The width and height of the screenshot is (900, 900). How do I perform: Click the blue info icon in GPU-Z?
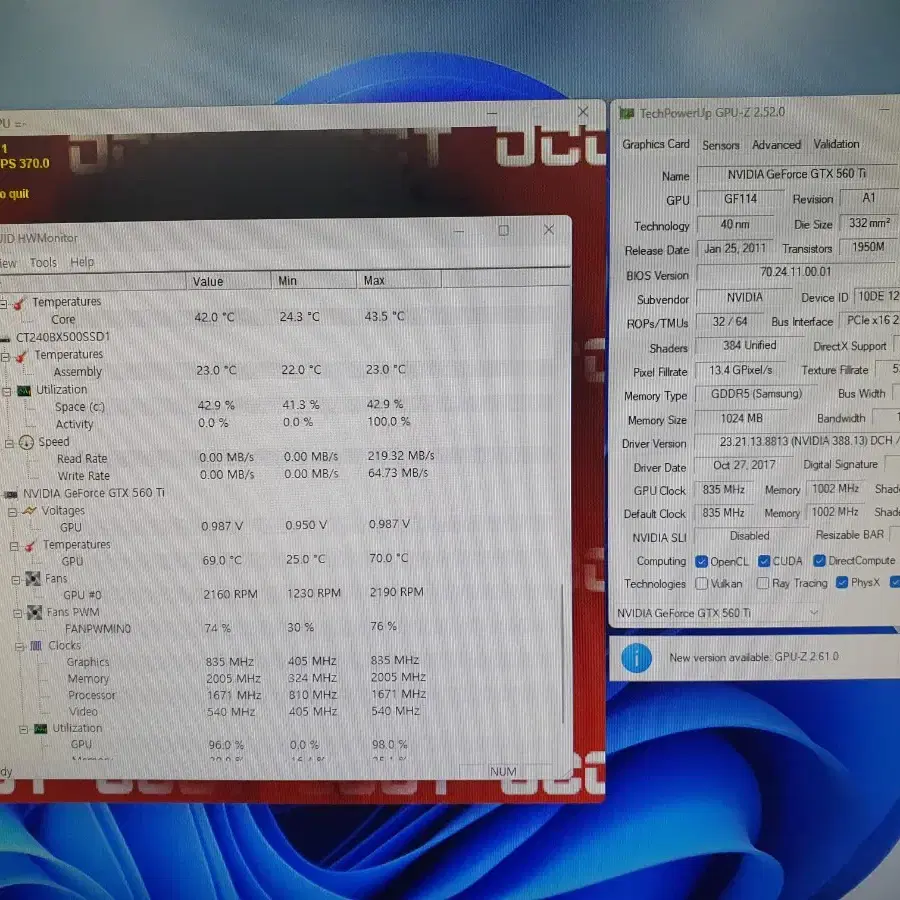click(637, 658)
